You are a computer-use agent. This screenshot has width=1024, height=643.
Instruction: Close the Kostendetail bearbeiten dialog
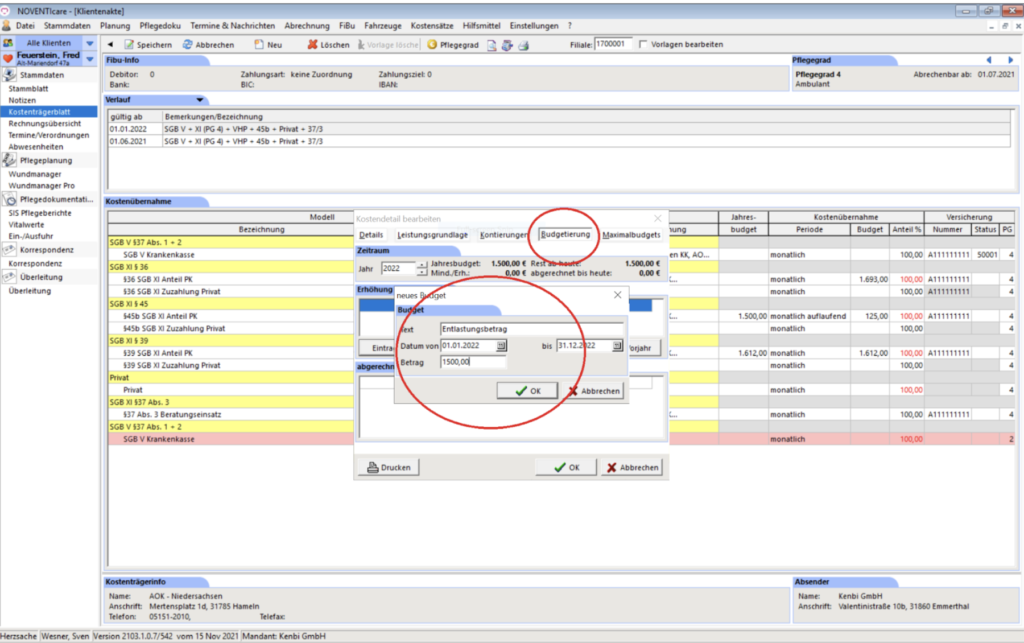(658, 218)
